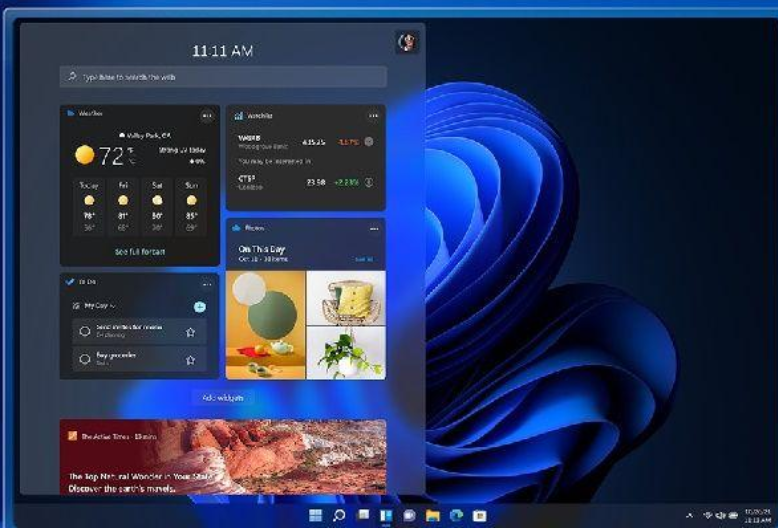Open the To Do widget options menu
Screen dimensions: 778x528
point(207,285)
